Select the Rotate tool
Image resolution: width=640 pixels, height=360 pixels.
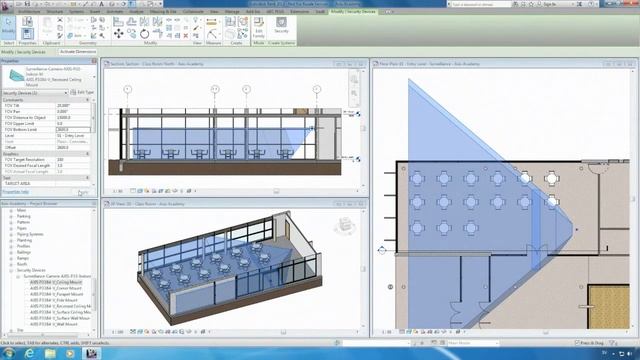(144, 34)
